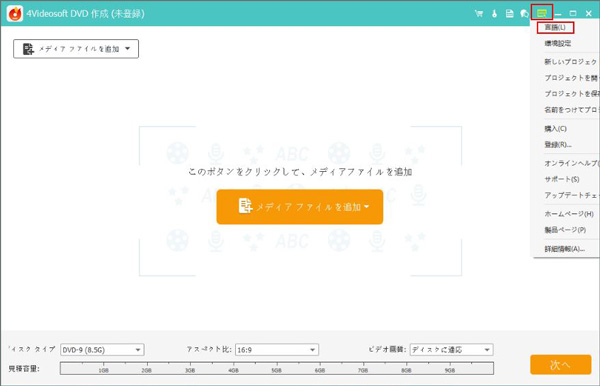This screenshot has width=600, height=386.
Task: Minimize the DVD creator window
Action: click(x=559, y=14)
